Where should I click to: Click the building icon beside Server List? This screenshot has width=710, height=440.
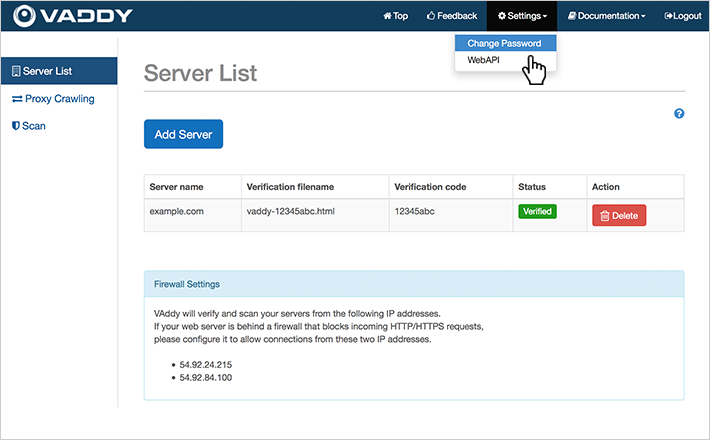pyautogui.click(x=16, y=71)
